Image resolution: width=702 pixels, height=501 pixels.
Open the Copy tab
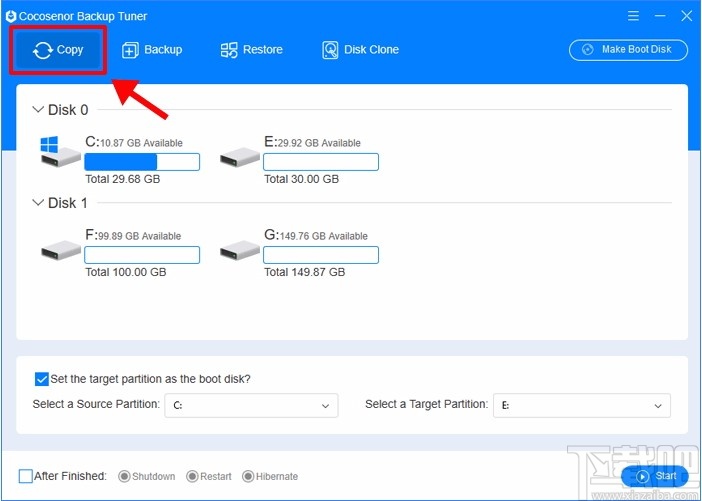point(58,50)
